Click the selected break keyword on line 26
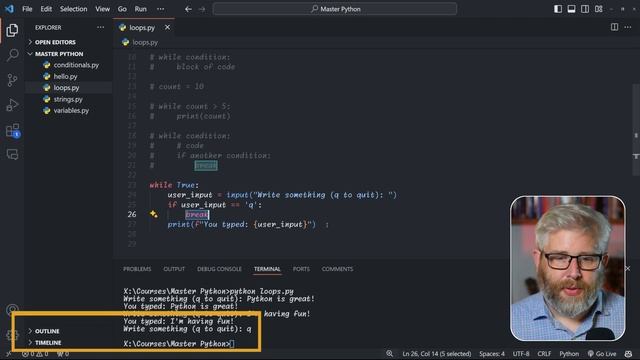This screenshot has height=360, width=640. click(197, 214)
